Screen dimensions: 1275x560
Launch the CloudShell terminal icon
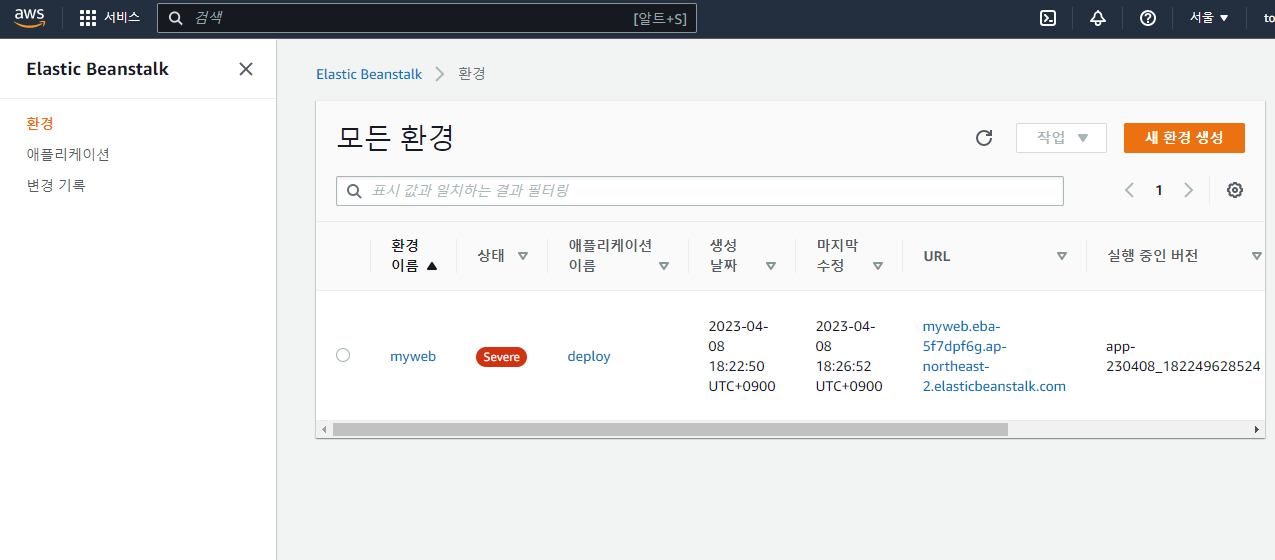point(1048,18)
